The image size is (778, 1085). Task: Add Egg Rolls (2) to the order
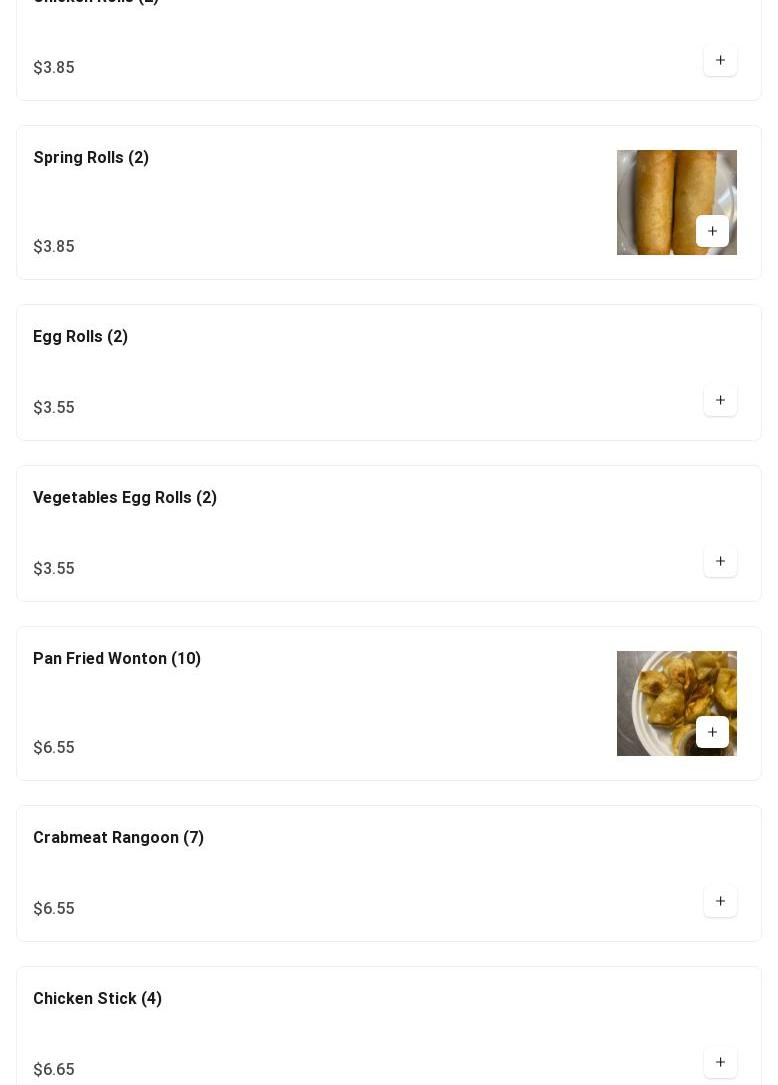[x=720, y=400]
